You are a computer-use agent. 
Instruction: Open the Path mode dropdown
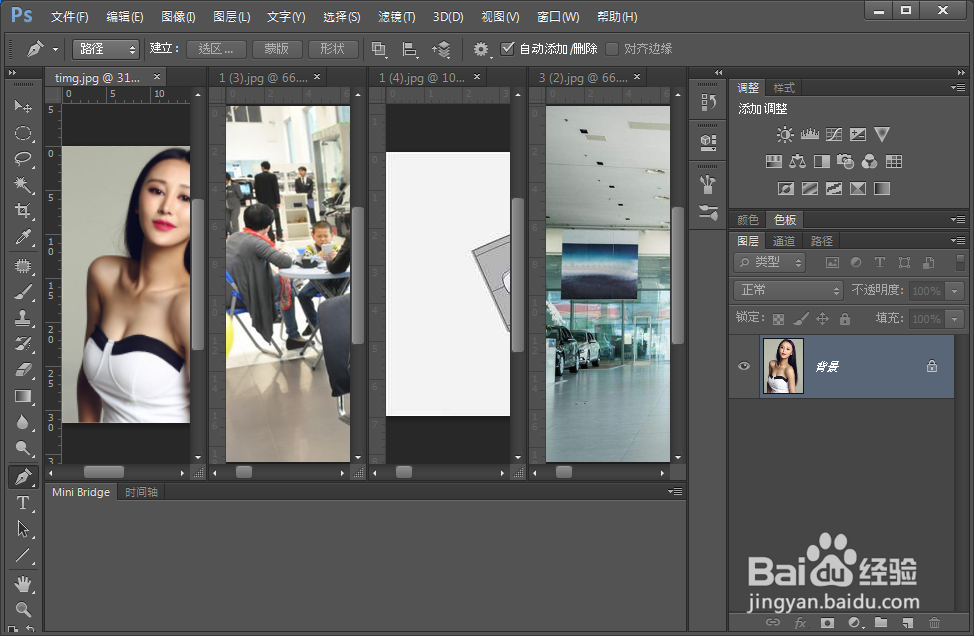(x=105, y=48)
